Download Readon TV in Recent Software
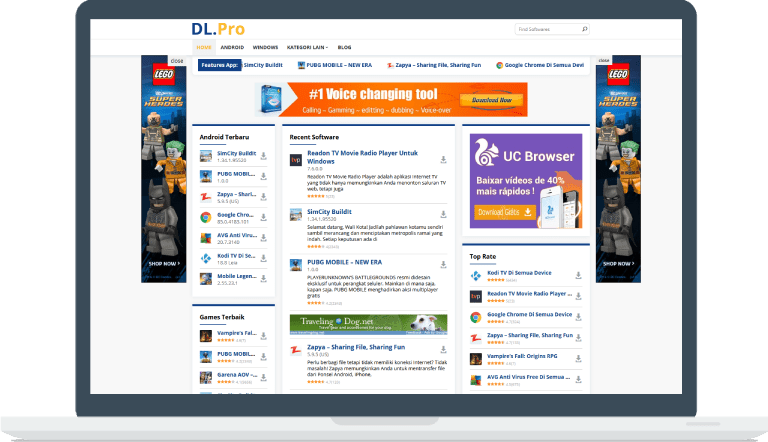The image size is (768, 442). [x=442, y=159]
